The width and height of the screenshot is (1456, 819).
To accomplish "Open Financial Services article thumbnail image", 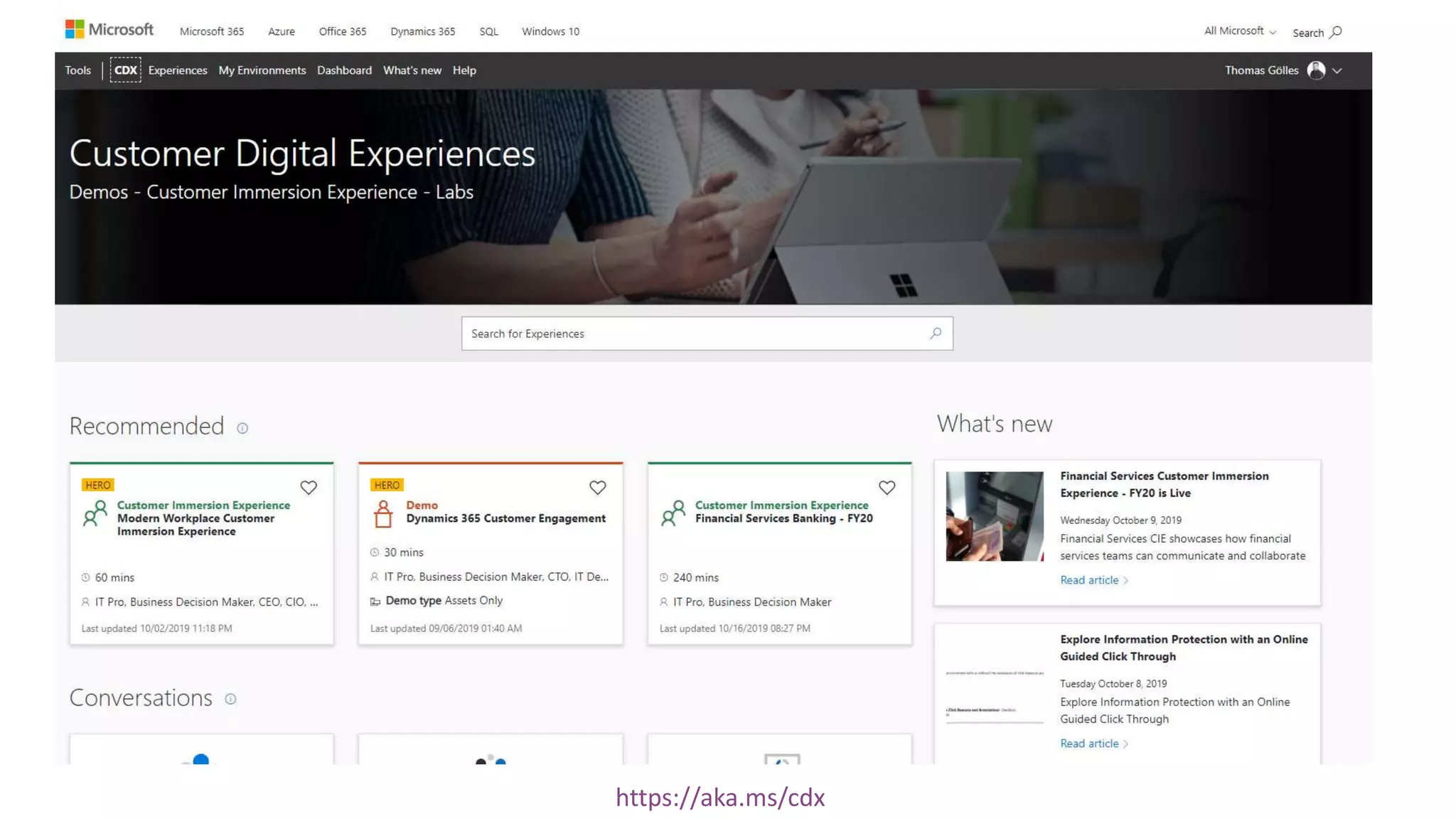I will [x=994, y=516].
